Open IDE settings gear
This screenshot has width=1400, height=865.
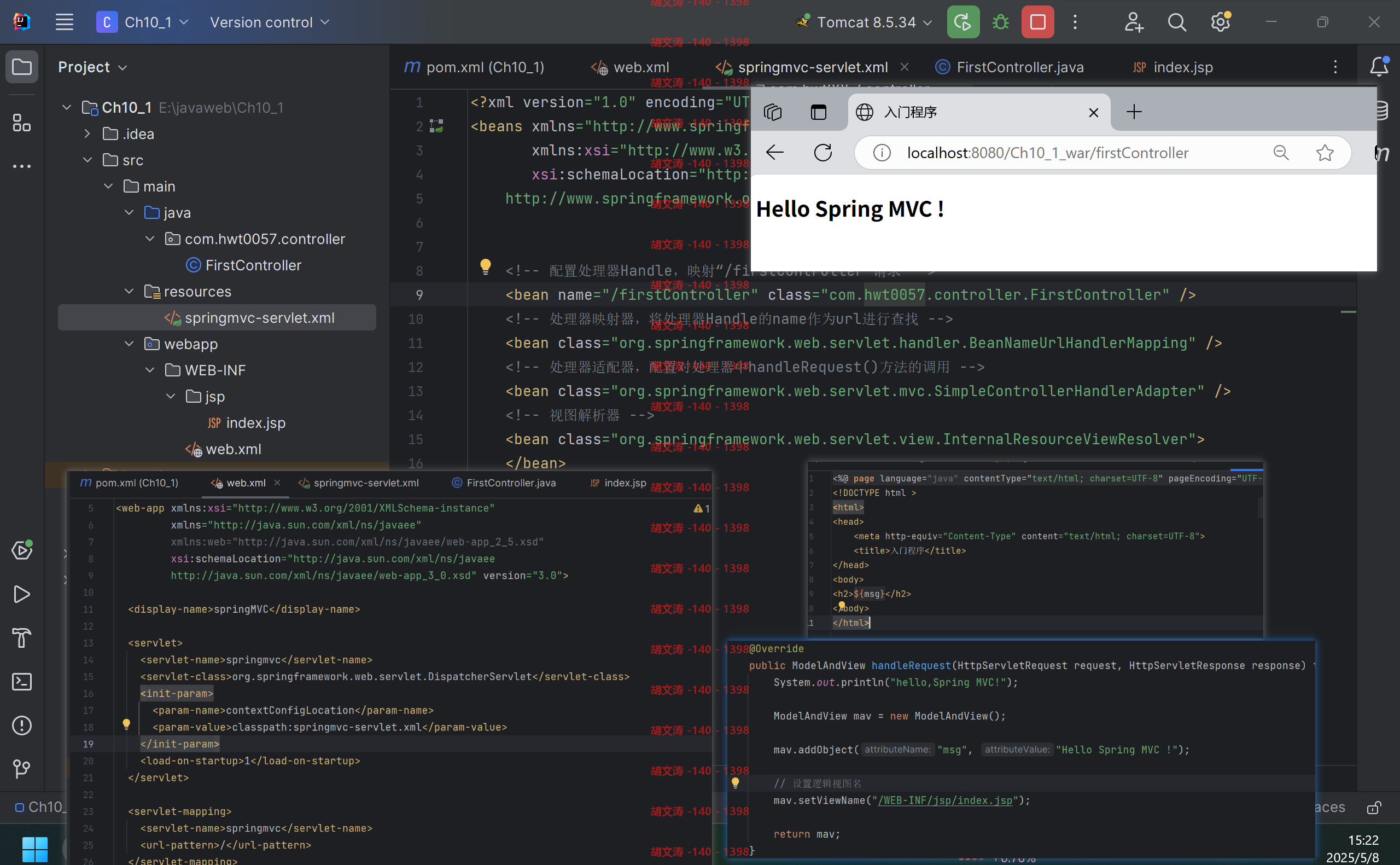tap(1221, 22)
